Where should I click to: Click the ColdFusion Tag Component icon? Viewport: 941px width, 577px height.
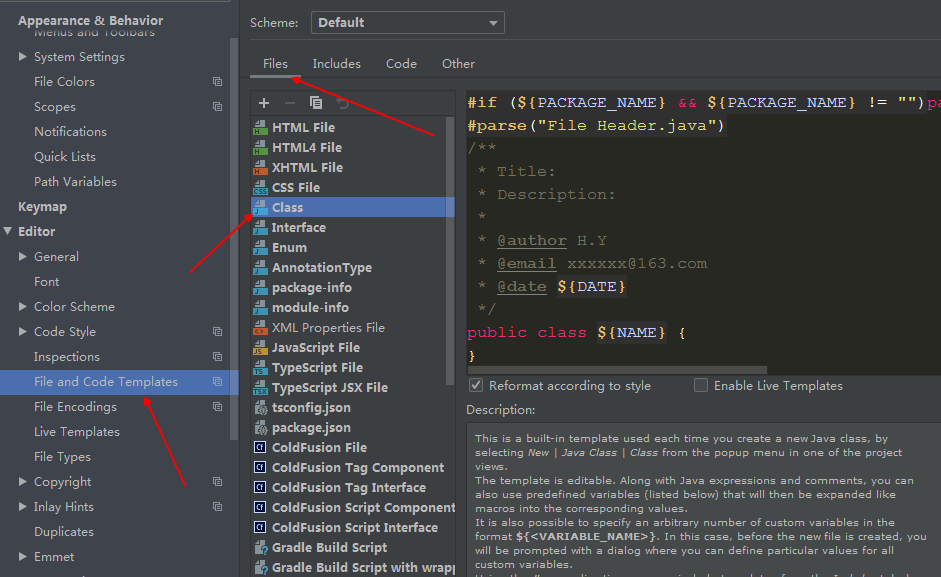tap(260, 468)
